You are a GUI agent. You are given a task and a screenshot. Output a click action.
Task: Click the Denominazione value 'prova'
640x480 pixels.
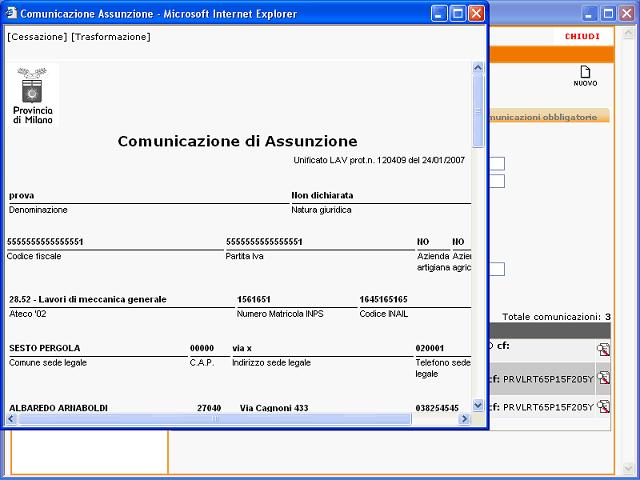(22, 196)
